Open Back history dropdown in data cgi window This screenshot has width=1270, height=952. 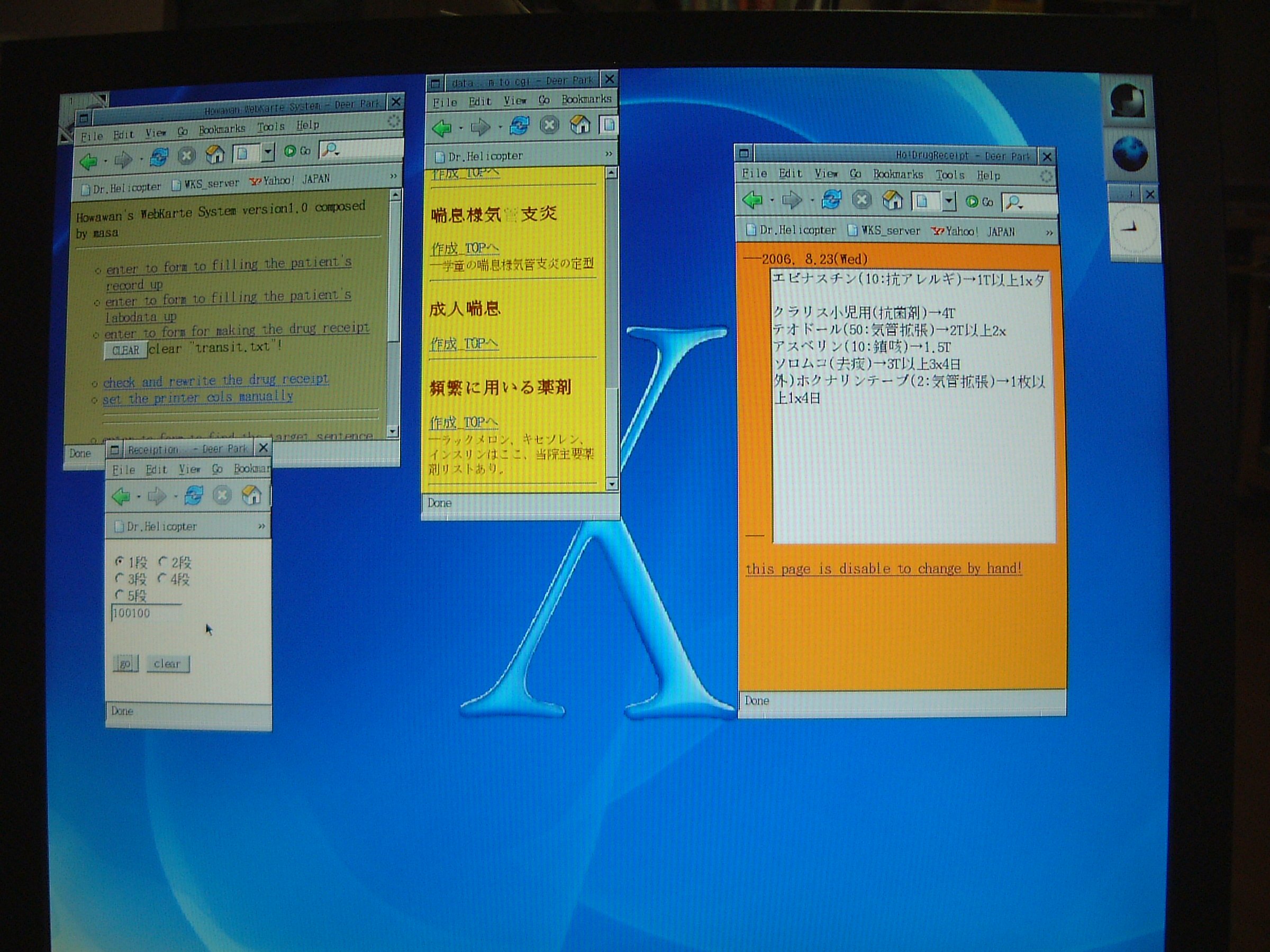click(x=461, y=128)
